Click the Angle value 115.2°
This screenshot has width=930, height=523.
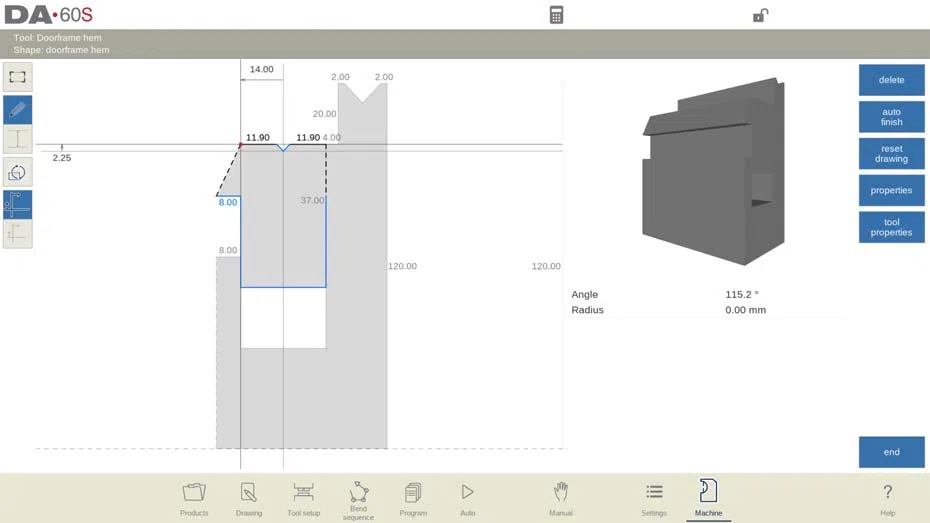click(741, 294)
